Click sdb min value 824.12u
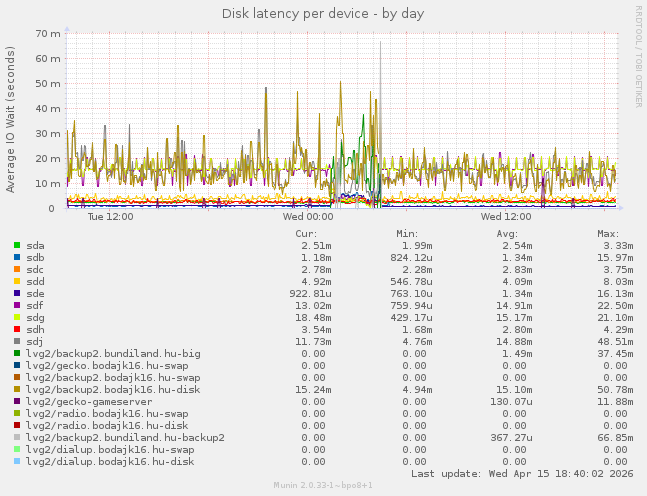Image resolution: width=647 pixels, height=496 pixels. click(x=411, y=258)
